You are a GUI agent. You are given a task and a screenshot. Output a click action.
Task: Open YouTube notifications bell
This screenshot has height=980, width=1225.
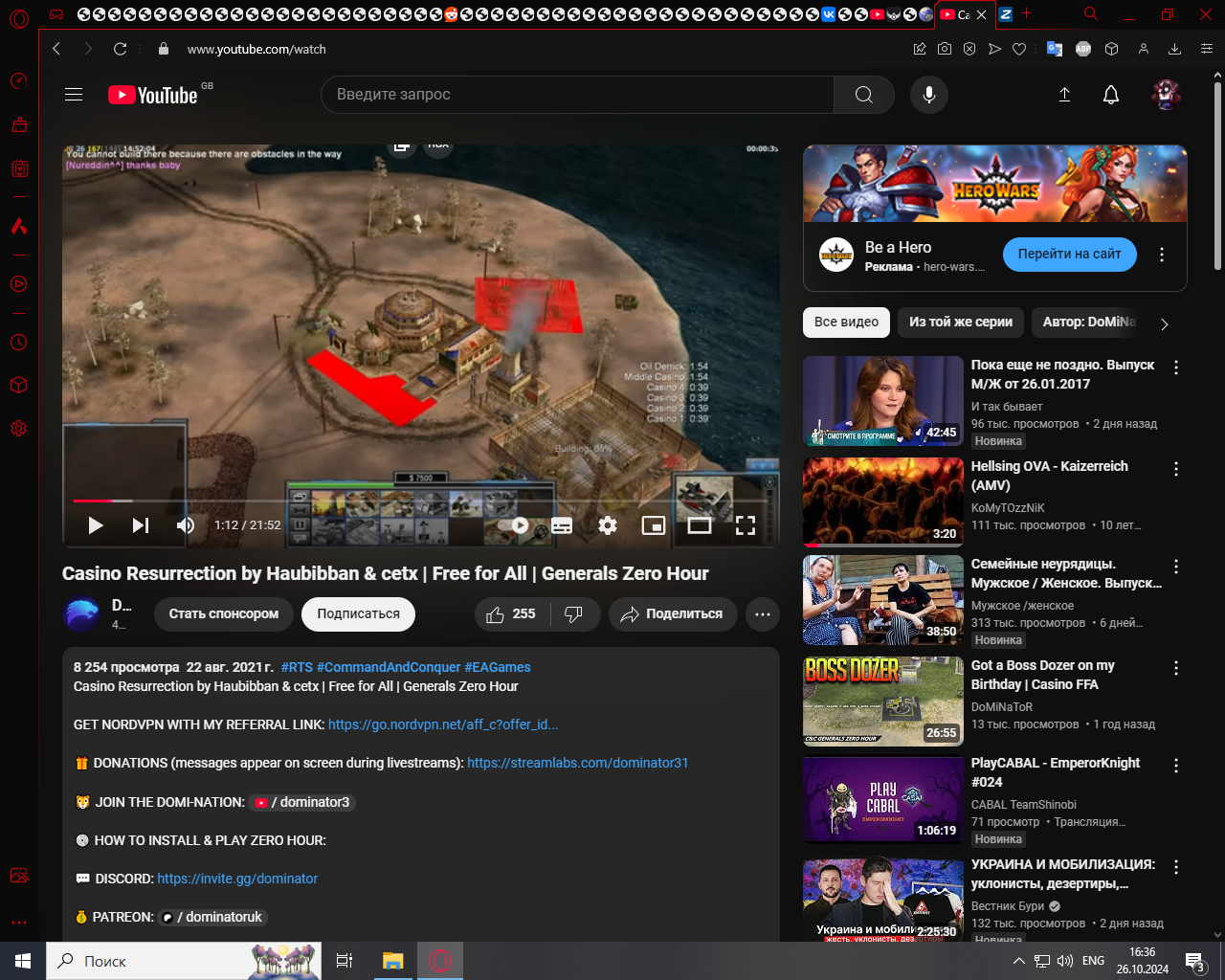tap(1111, 95)
